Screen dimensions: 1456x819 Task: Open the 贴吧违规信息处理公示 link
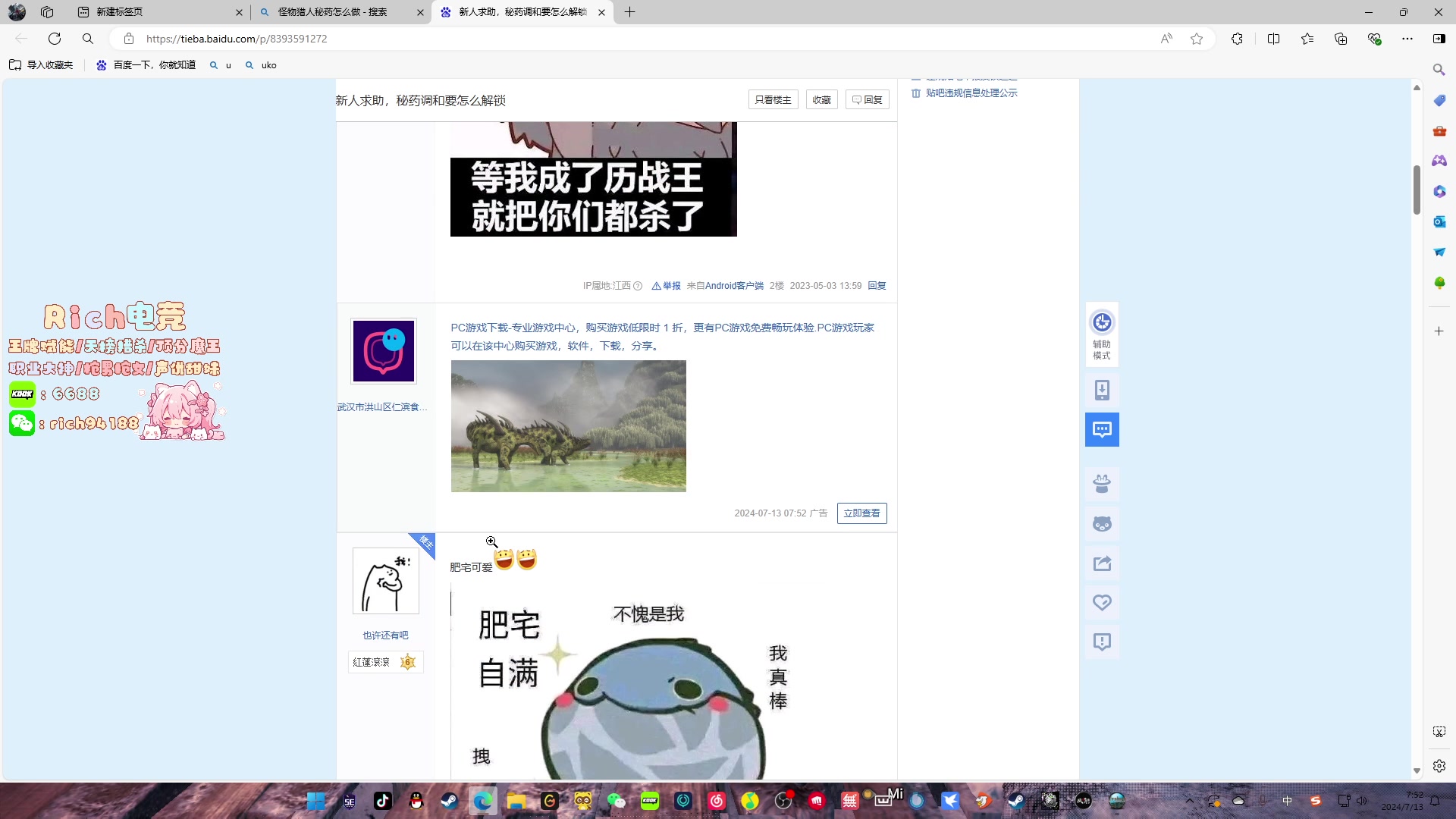tap(971, 93)
